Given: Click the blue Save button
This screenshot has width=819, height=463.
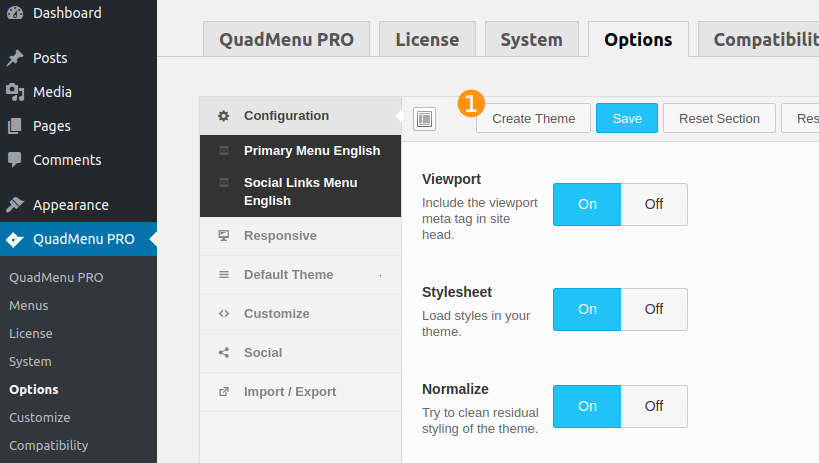Looking at the screenshot, I should click(627, 119).
